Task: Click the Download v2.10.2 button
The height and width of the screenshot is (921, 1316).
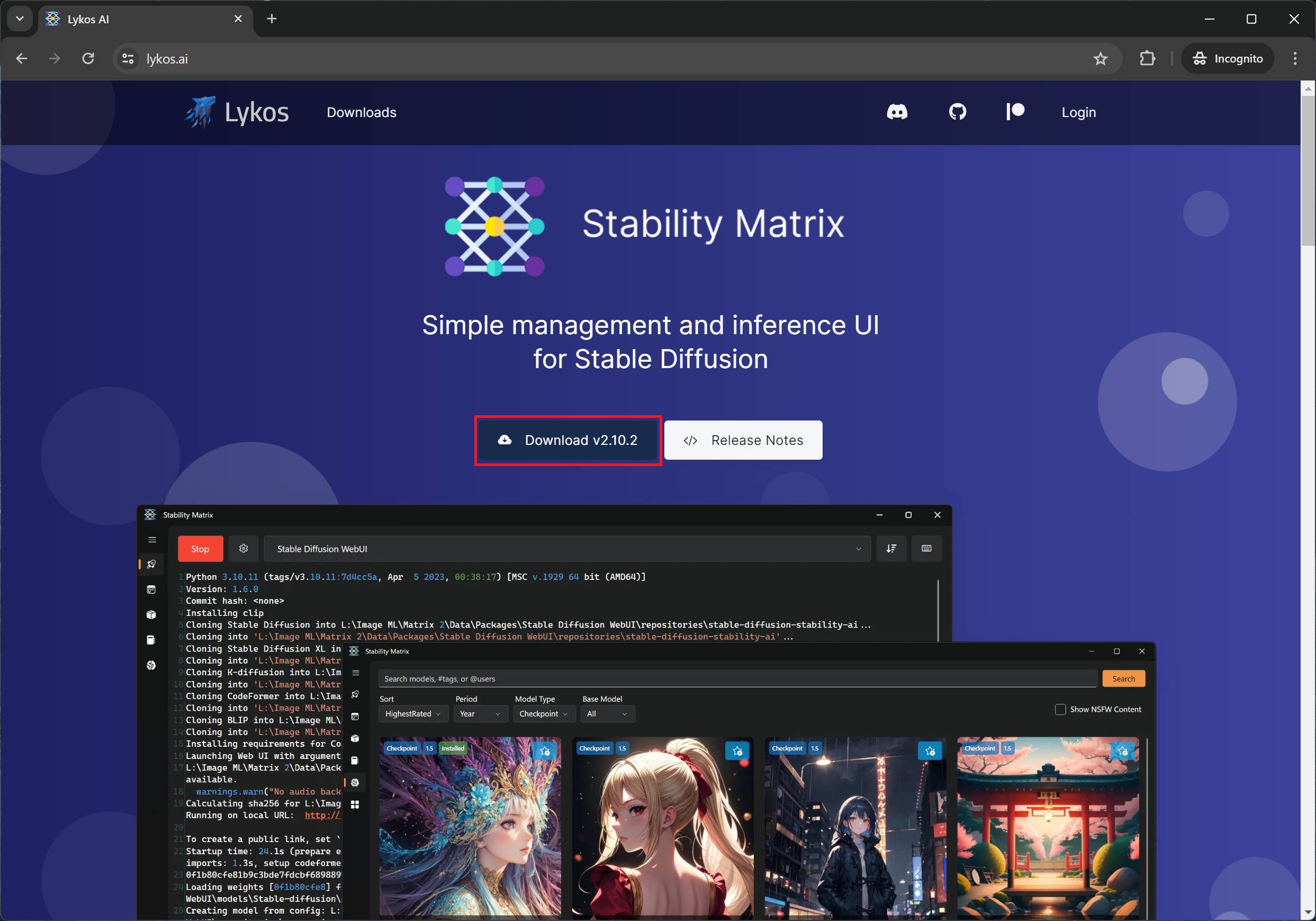Action: pos(568,440)
